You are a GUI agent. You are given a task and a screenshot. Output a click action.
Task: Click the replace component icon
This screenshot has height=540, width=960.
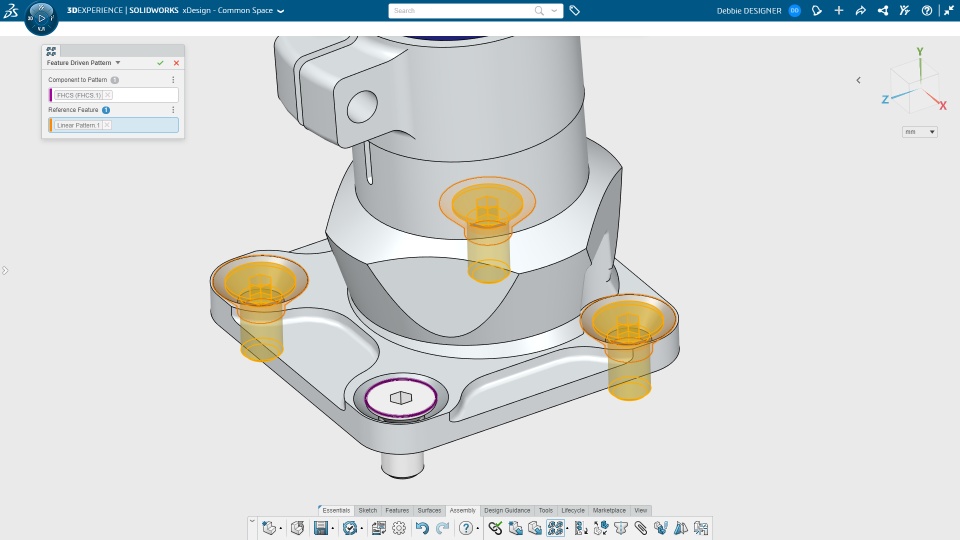535,528
